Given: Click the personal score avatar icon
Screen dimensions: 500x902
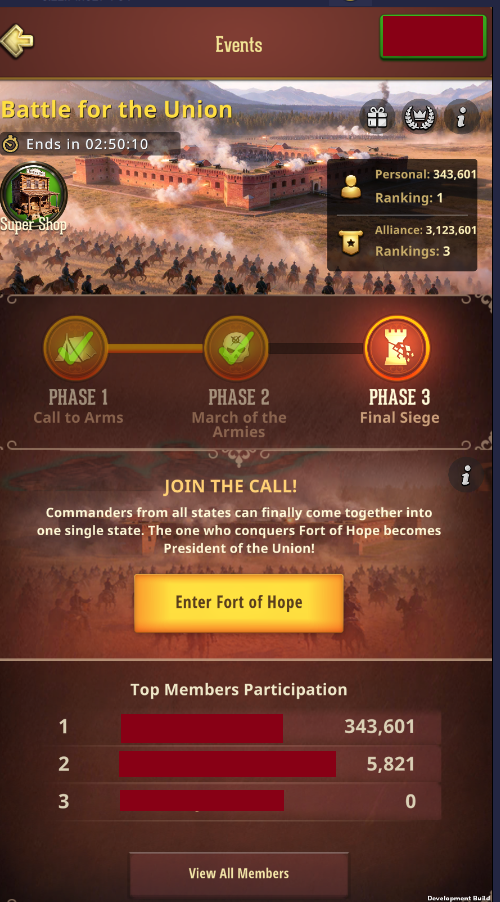Looking at the screenshot, I should pyautogui.click(x=351, y=186).
